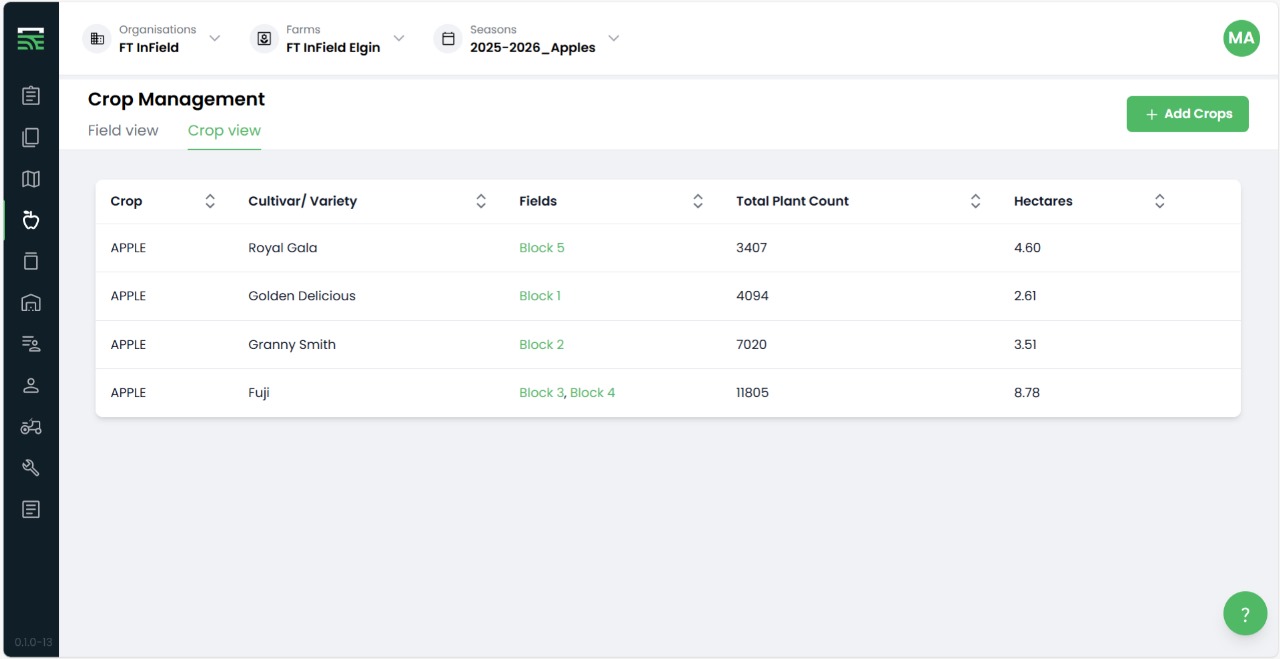Open the report document sidebar icon
Screen dimensions: 1280x659
[31, 510]
